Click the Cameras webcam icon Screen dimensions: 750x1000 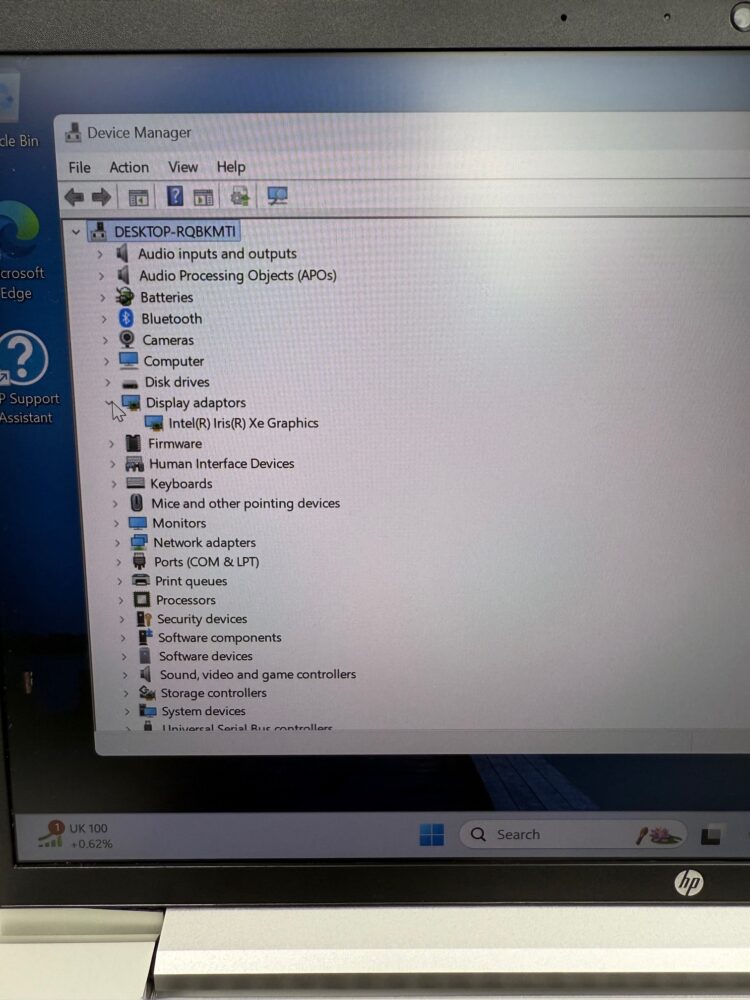[x=127, y=339]
